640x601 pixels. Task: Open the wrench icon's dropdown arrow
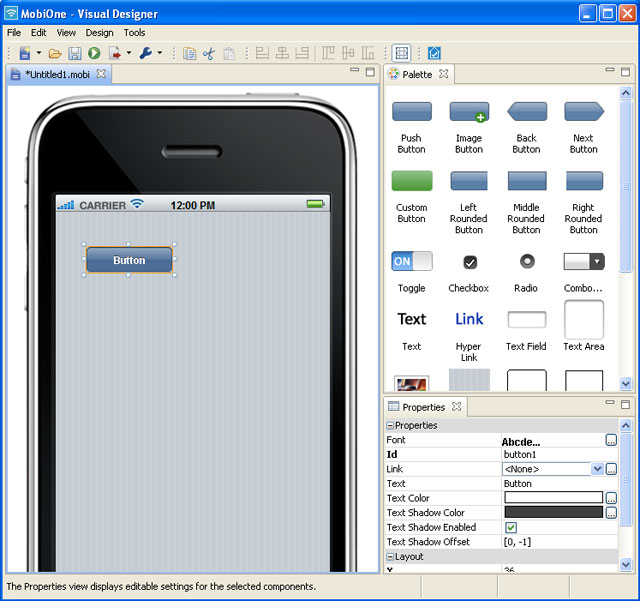tap(160, 53)
